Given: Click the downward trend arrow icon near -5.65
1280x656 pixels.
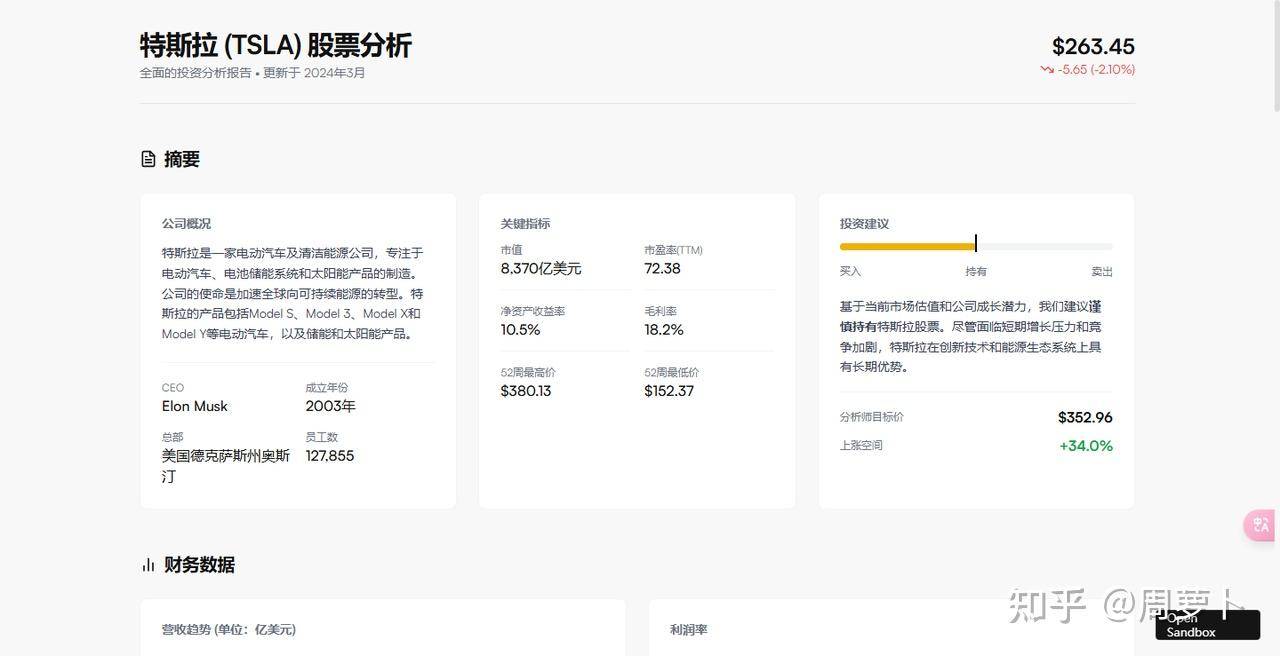Looking at the screenshot, I should (x=1047, y=70).
